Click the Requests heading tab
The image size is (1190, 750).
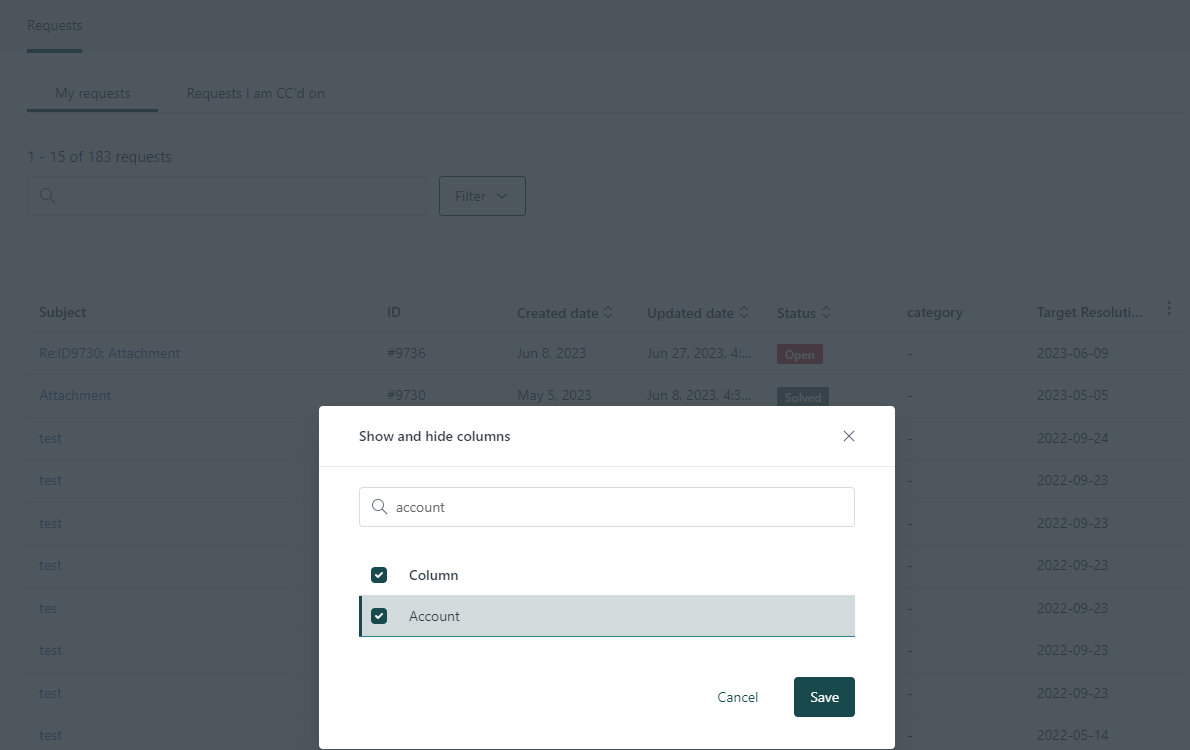pyautogui.click(x=55, y=25)
